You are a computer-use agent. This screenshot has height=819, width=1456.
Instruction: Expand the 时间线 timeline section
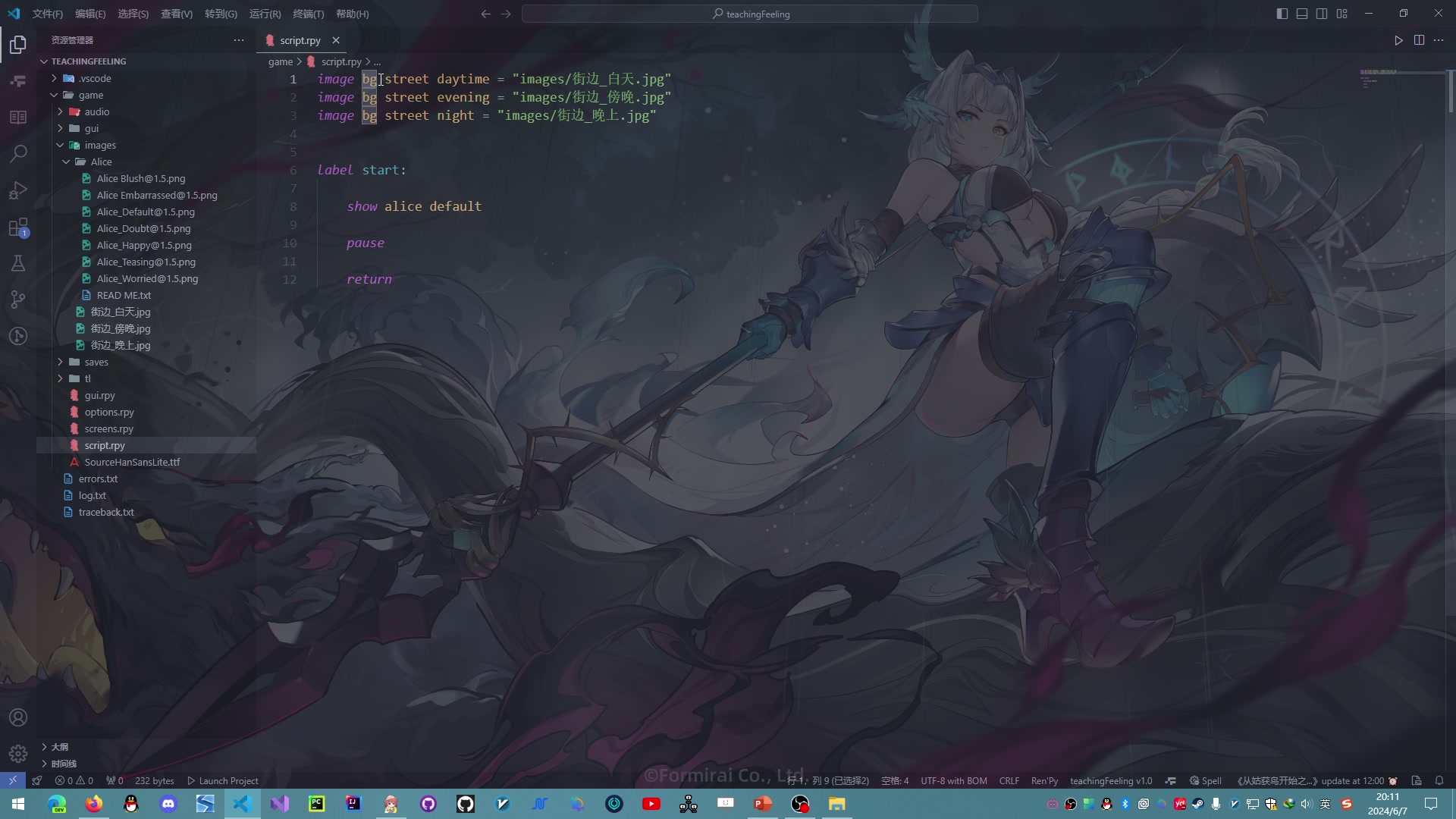[x=146, y=764]
